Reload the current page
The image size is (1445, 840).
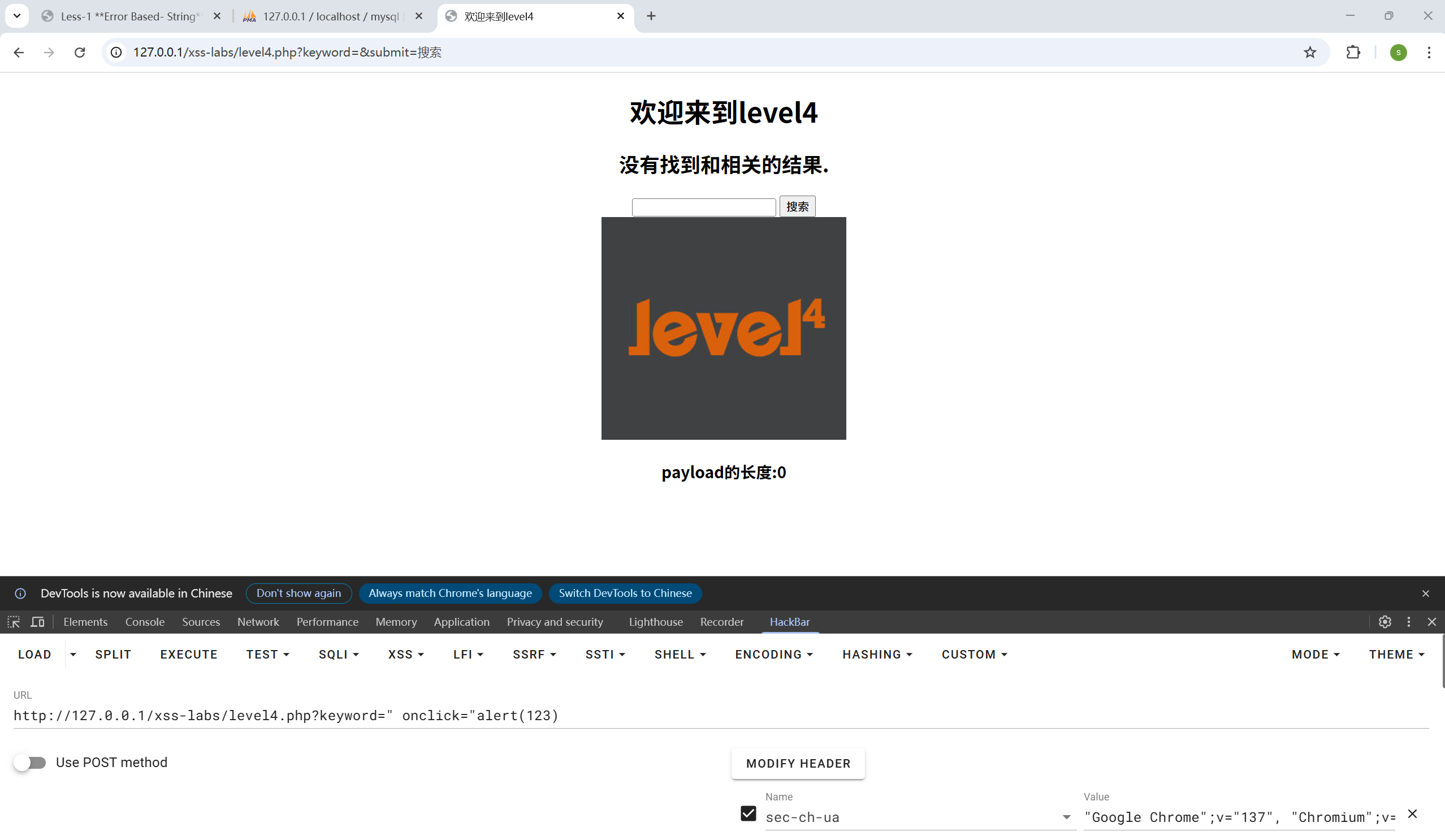click(x=80, y=52)
